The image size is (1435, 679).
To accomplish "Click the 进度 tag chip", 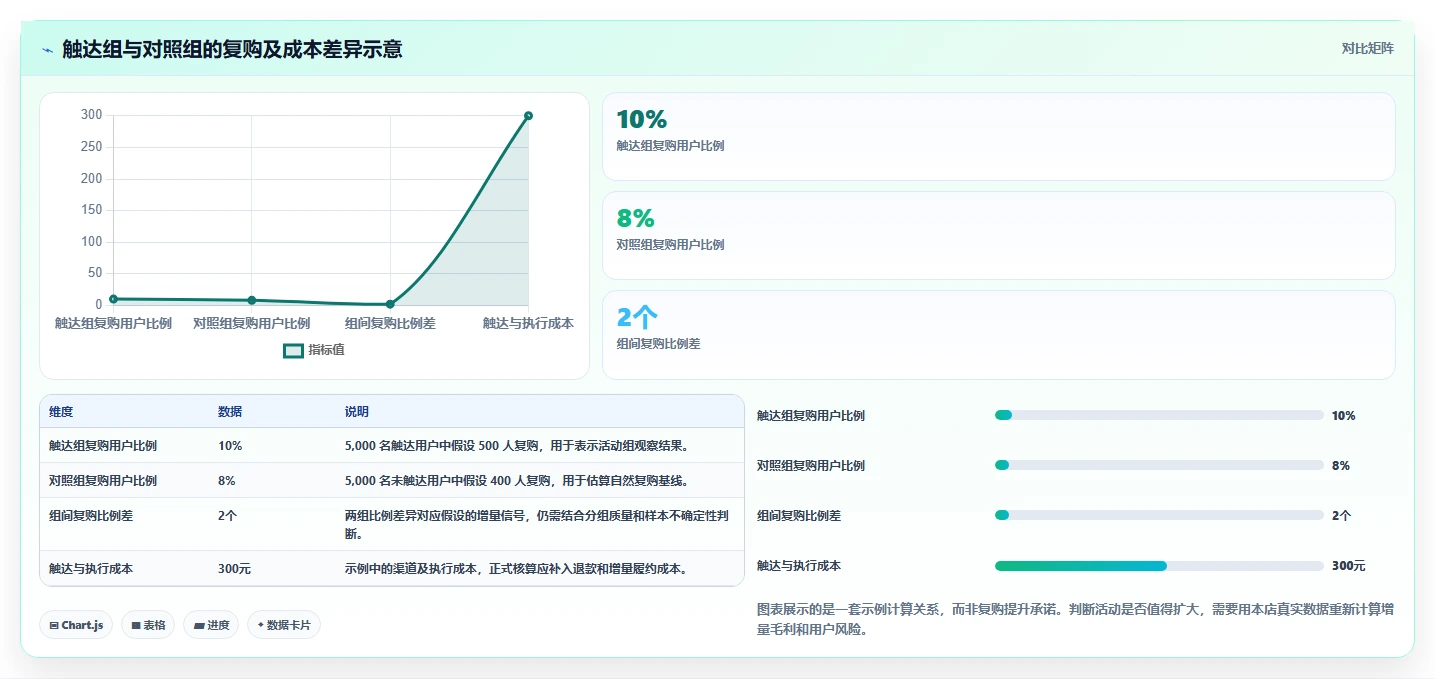I will tap(211, 625).
